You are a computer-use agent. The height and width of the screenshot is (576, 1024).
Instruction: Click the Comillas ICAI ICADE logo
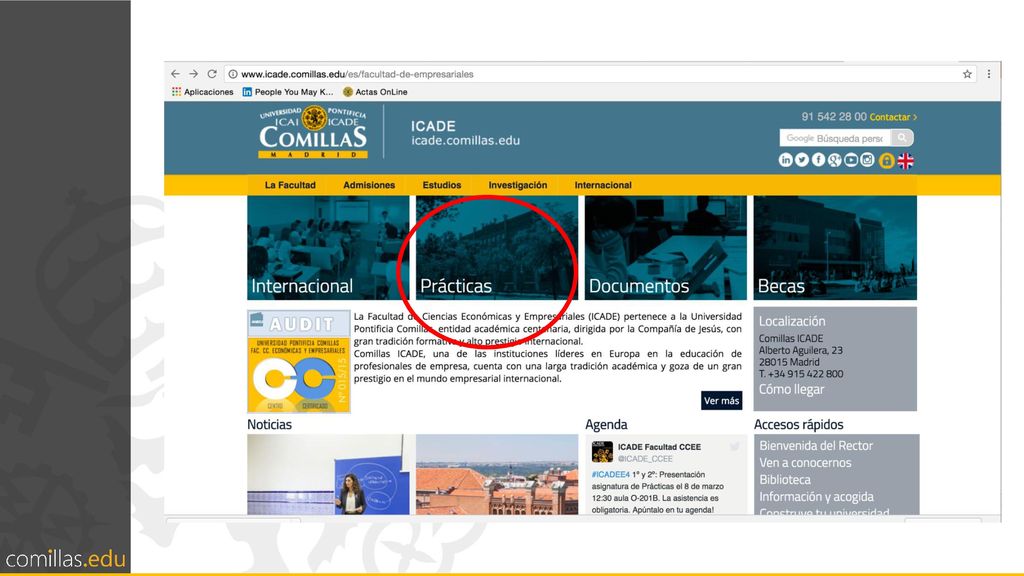tap(313, 133)
